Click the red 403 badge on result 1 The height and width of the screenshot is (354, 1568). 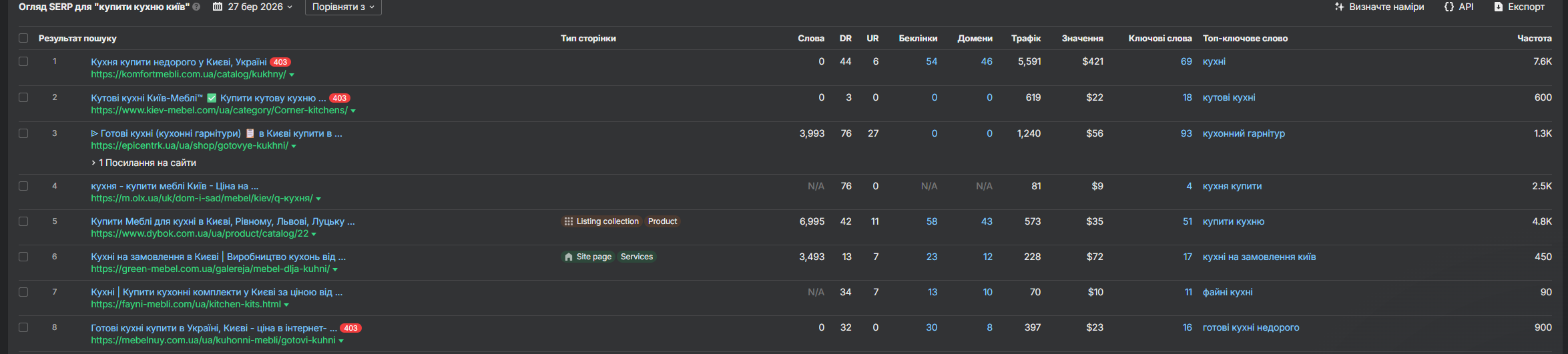pyautogui.click(x=280, y=62)
